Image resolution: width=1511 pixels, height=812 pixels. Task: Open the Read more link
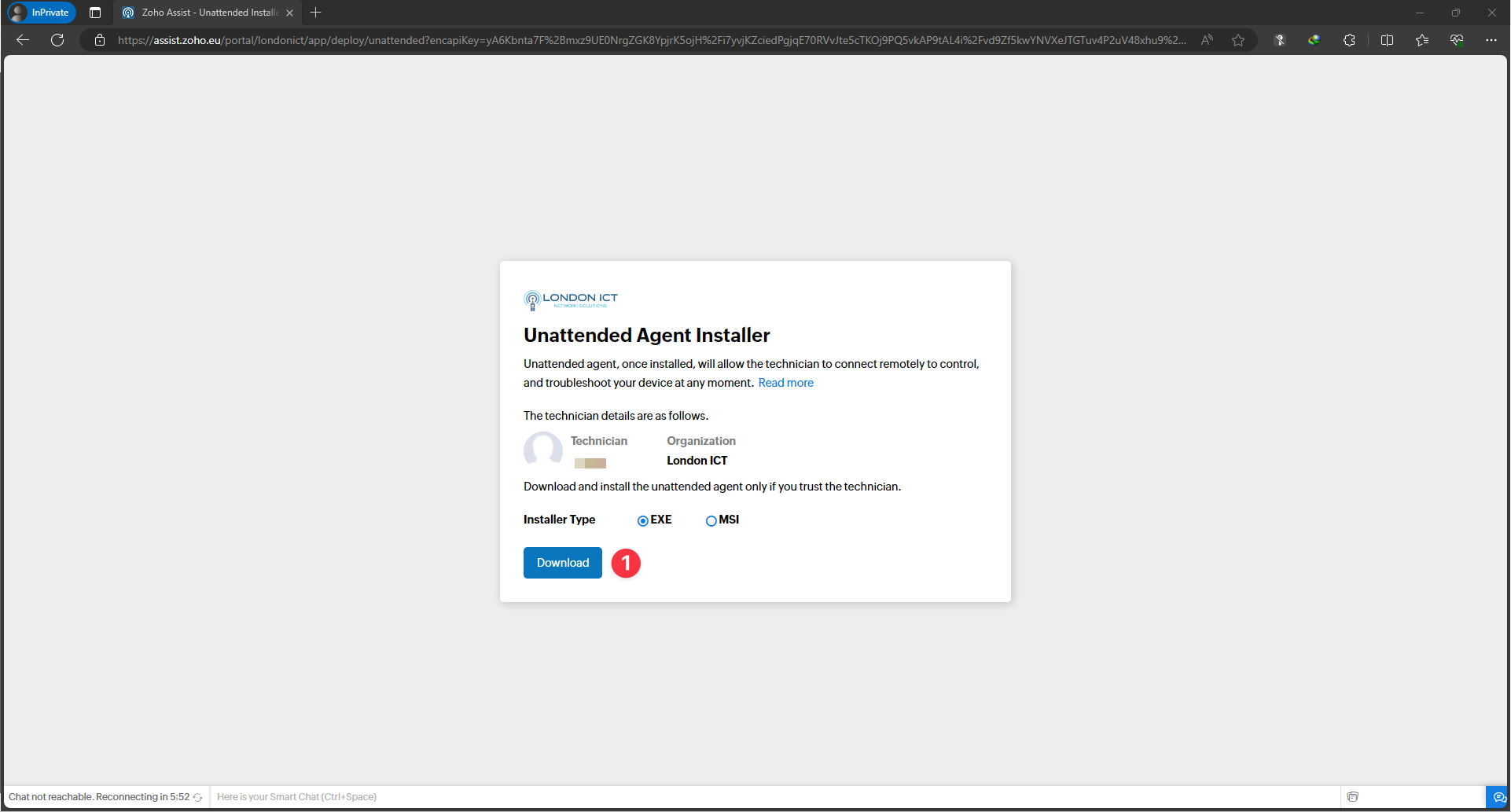[785, 383]
